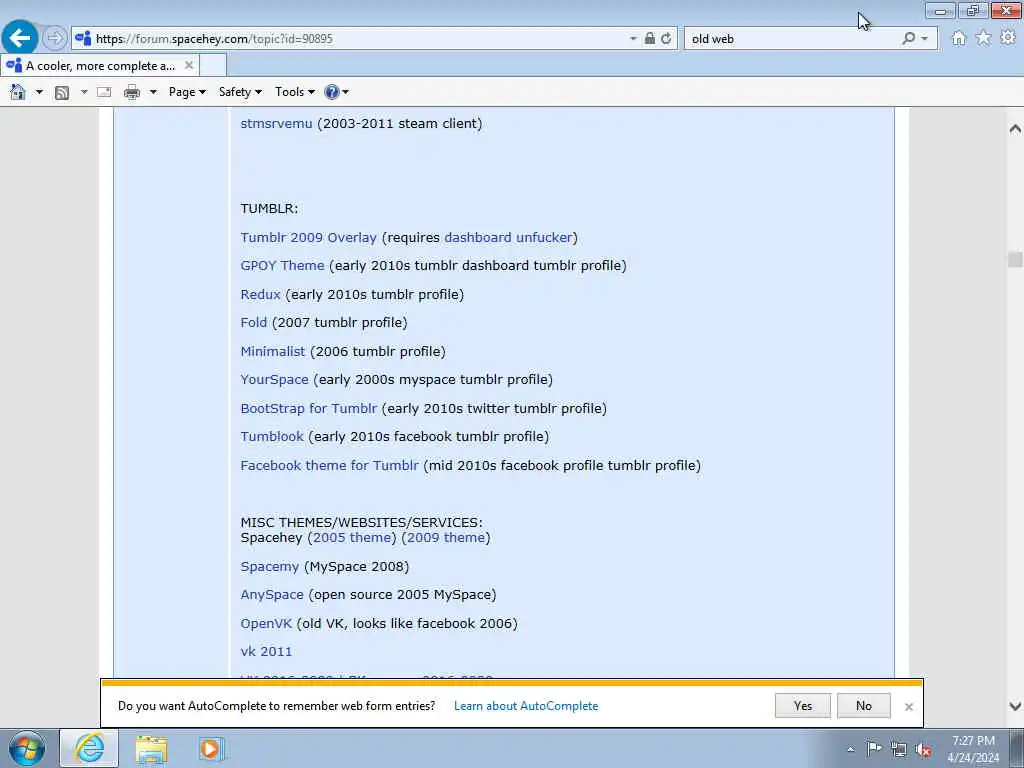
Task: Open the Redux link
Action: (261, 295)
